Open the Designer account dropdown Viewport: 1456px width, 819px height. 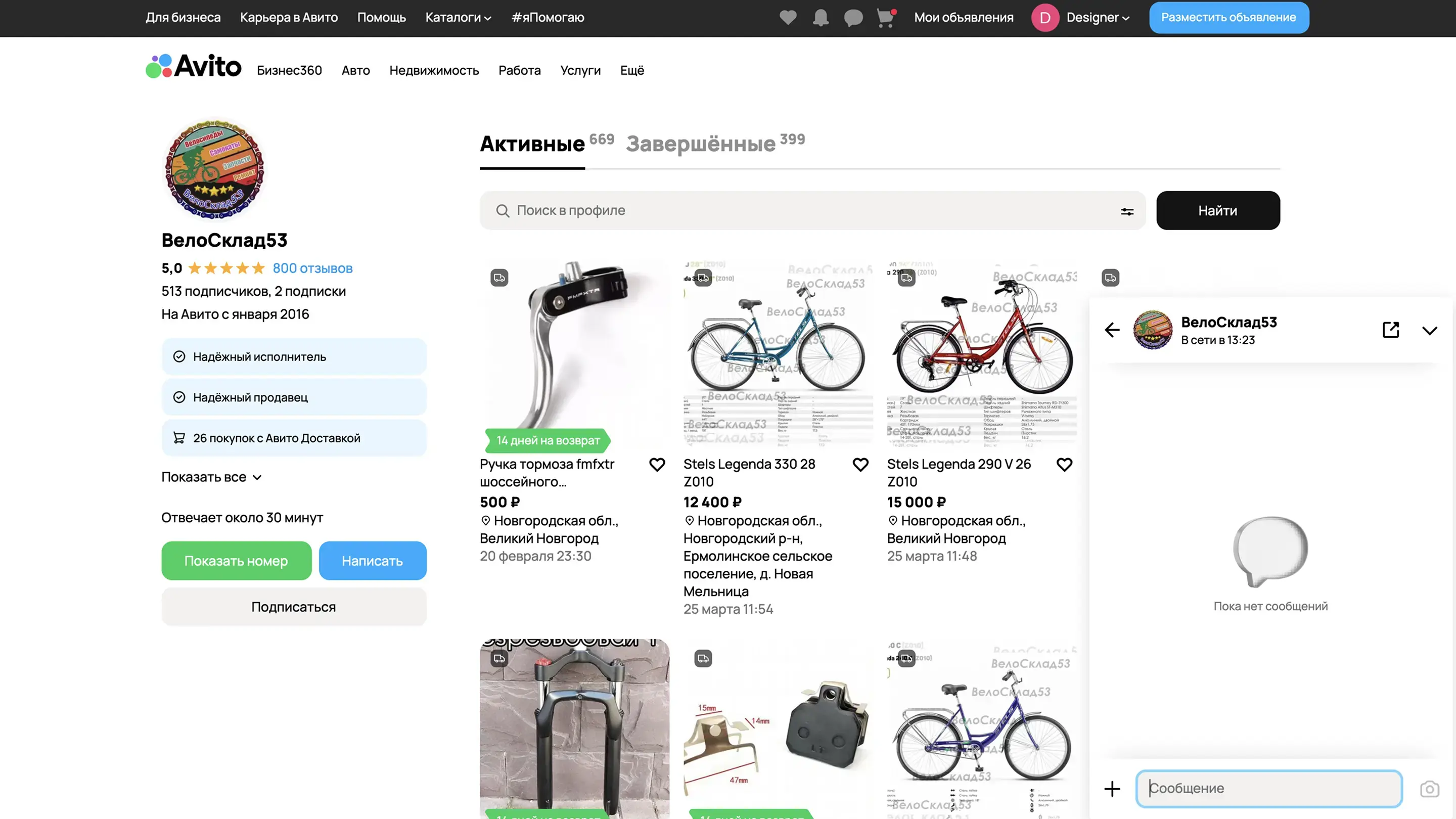1097,18
